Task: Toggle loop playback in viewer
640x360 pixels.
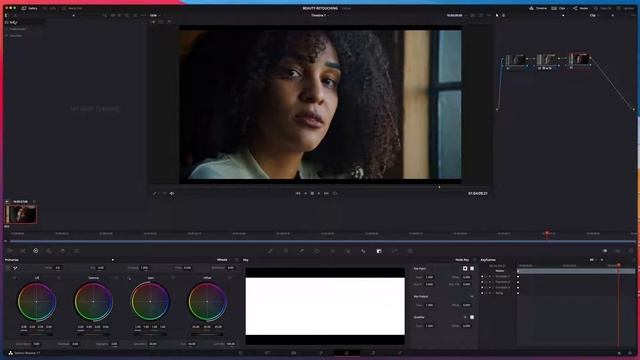Action: pyautogui.click(x=335, y=193)
